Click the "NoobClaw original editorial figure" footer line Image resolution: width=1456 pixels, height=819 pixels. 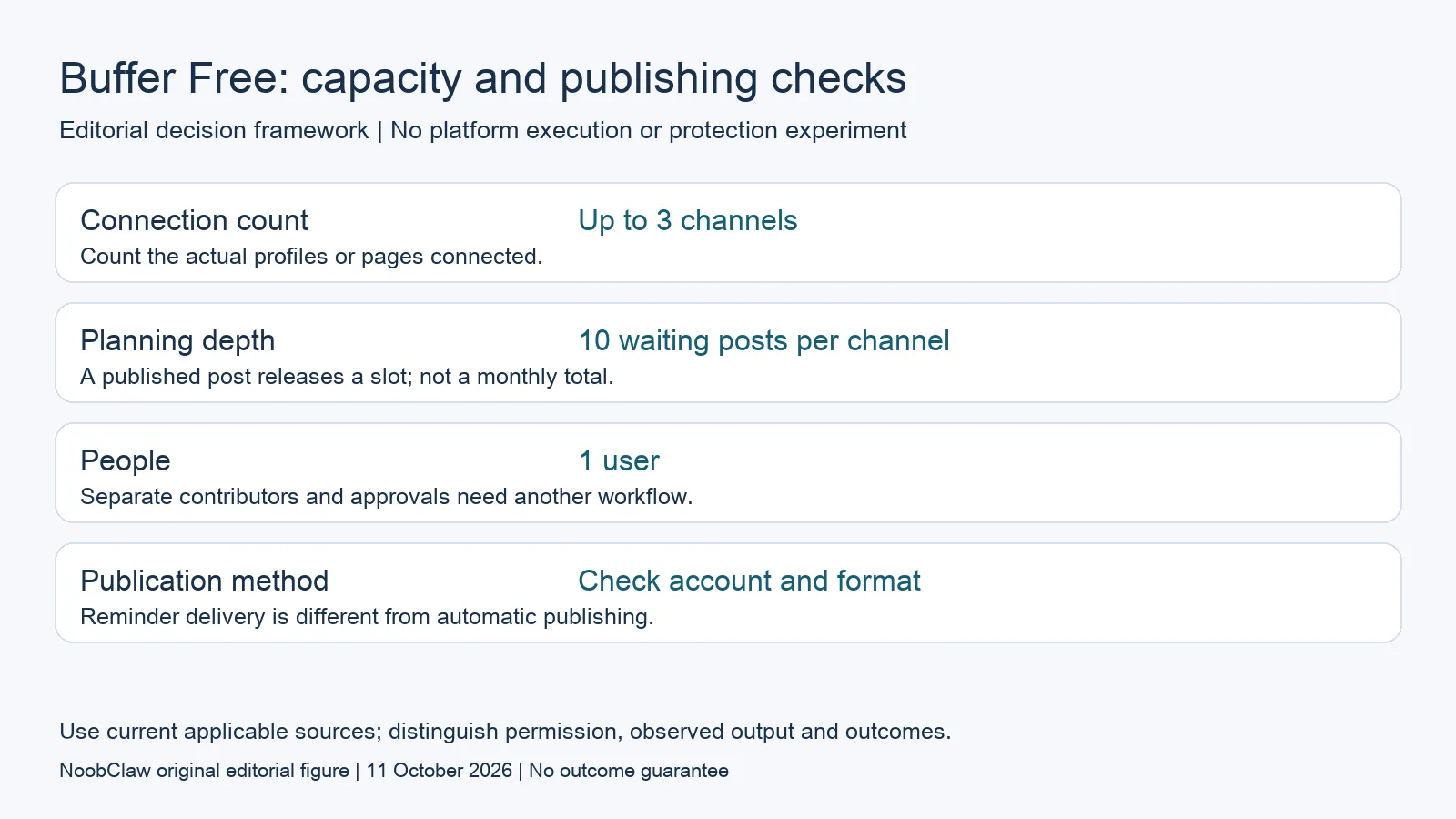click(394, 771)
